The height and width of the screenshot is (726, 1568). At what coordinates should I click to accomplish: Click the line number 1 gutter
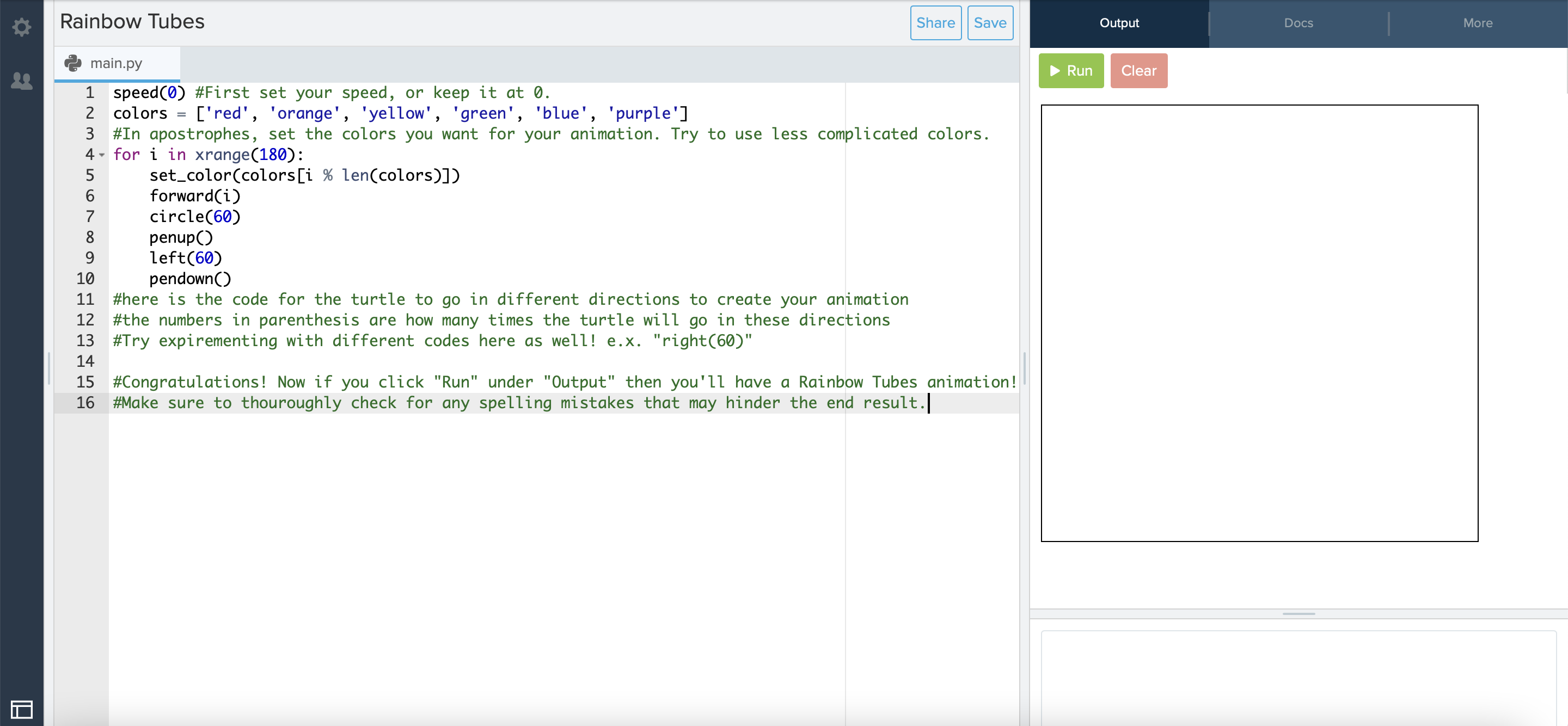pos(89,92)
